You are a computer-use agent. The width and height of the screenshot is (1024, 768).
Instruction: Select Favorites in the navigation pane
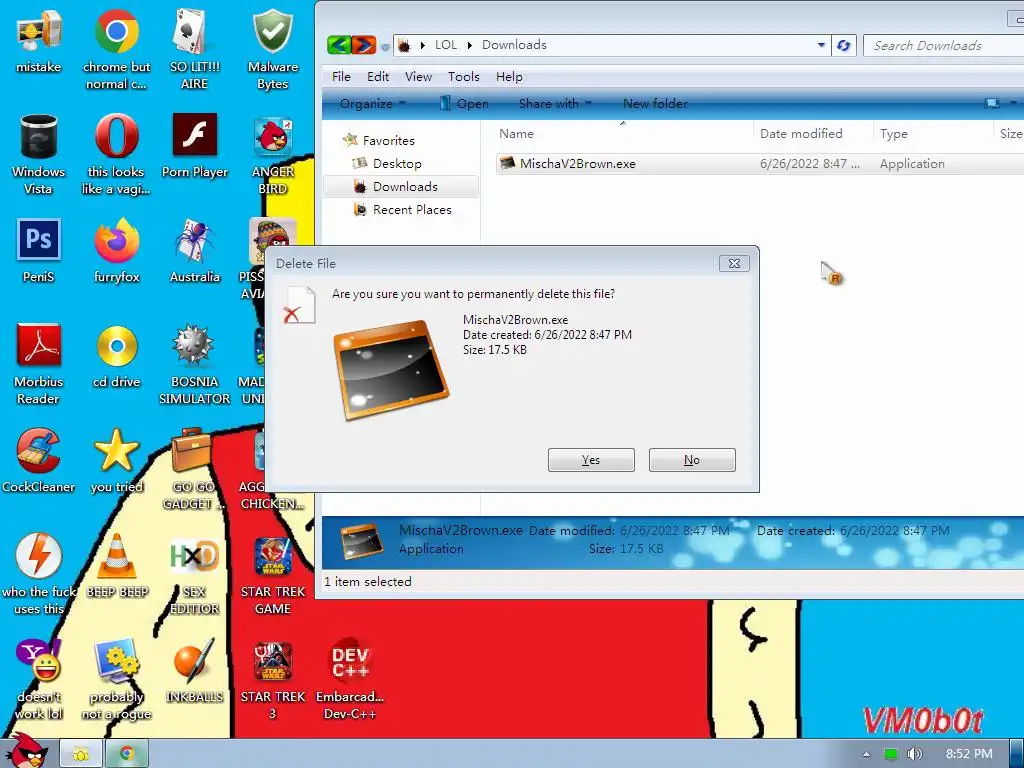tap(379, 140)
